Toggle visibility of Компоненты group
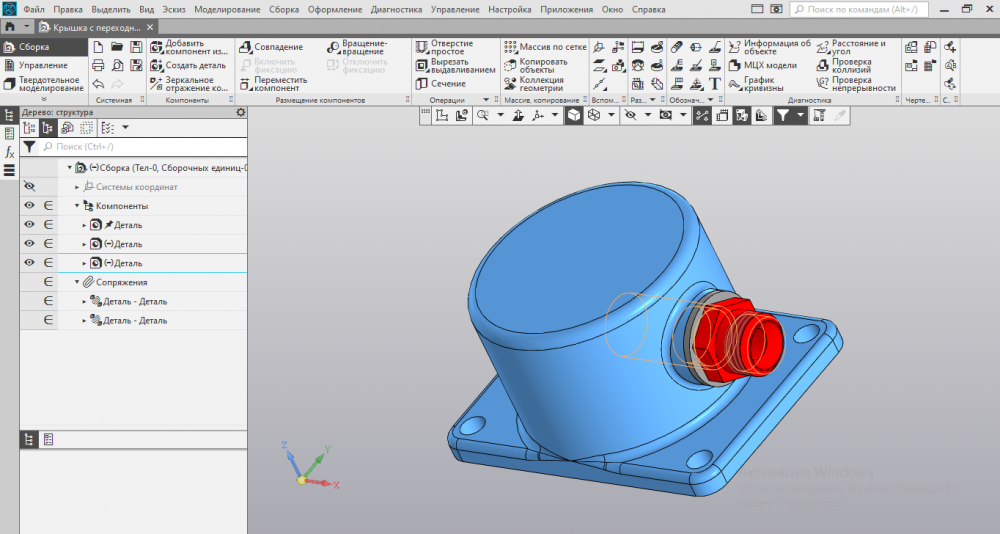The image size is (1000, 534). pos(29,205)
